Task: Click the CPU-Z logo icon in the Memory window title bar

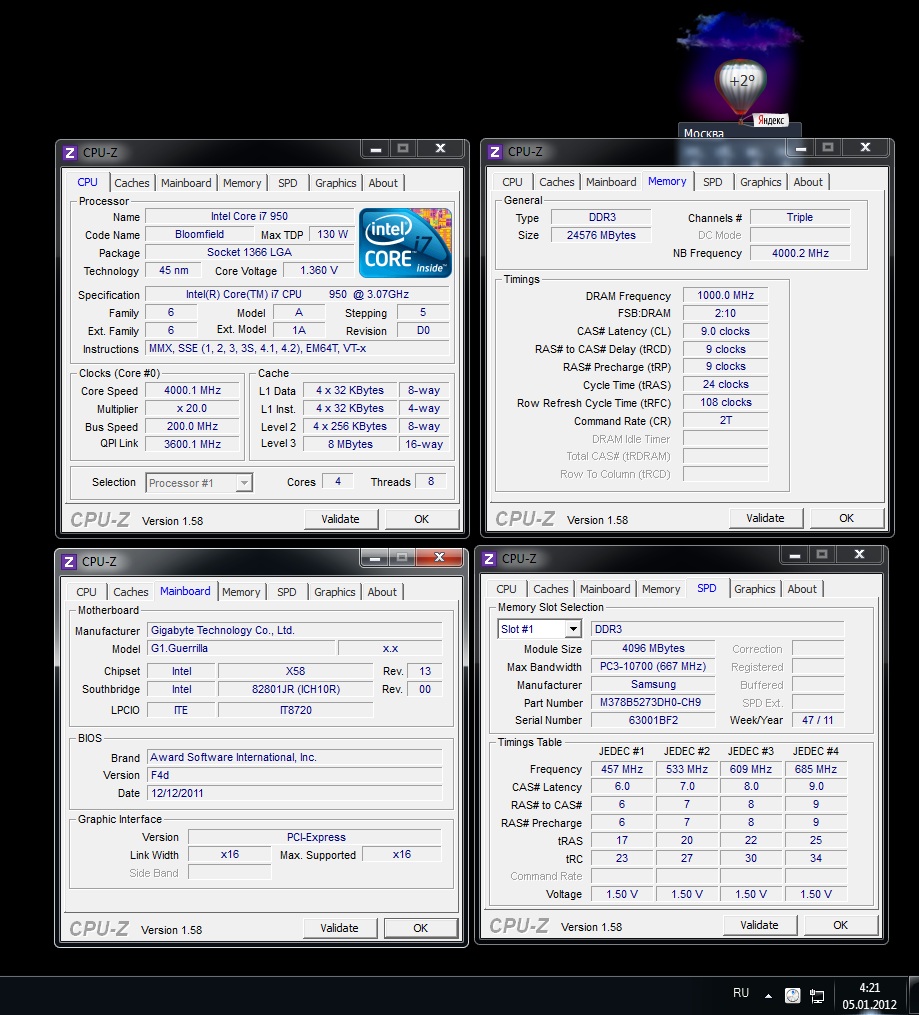Action: [495, 152]
